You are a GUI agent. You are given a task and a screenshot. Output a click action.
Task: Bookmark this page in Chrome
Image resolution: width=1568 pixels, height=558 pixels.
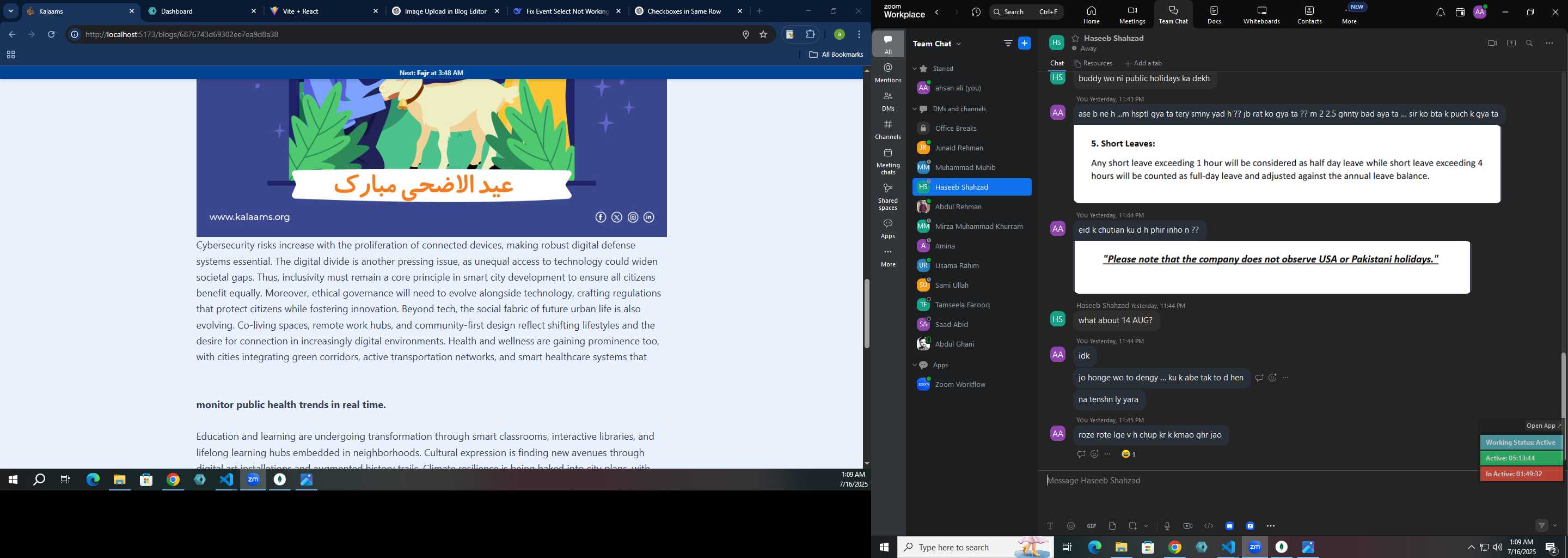(x=763, y=35)
